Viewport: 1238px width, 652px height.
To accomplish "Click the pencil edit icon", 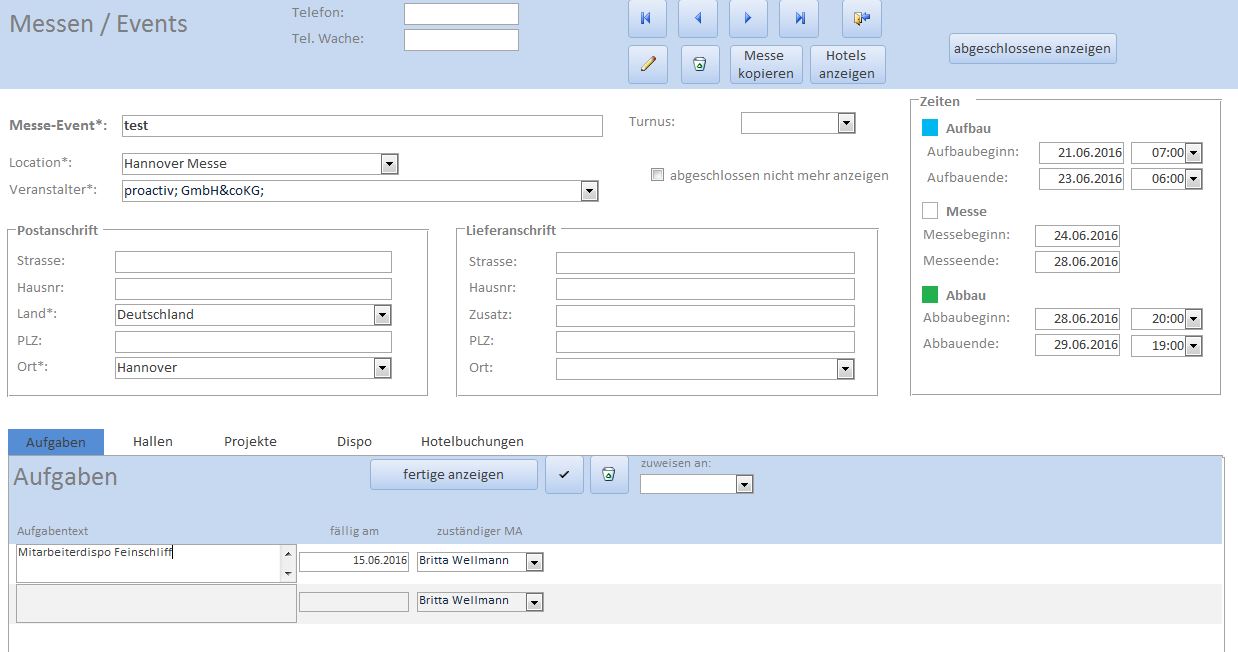I will tap(648, 64).
